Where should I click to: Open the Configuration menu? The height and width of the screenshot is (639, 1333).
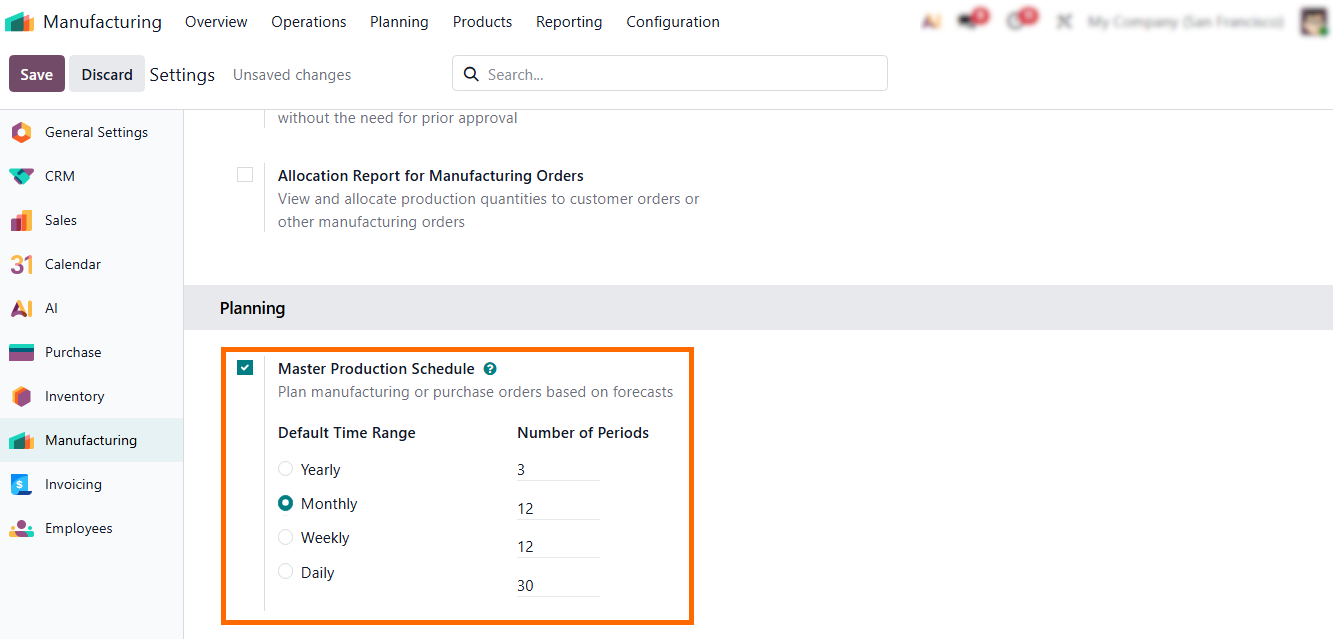click(x=672, y=21)
